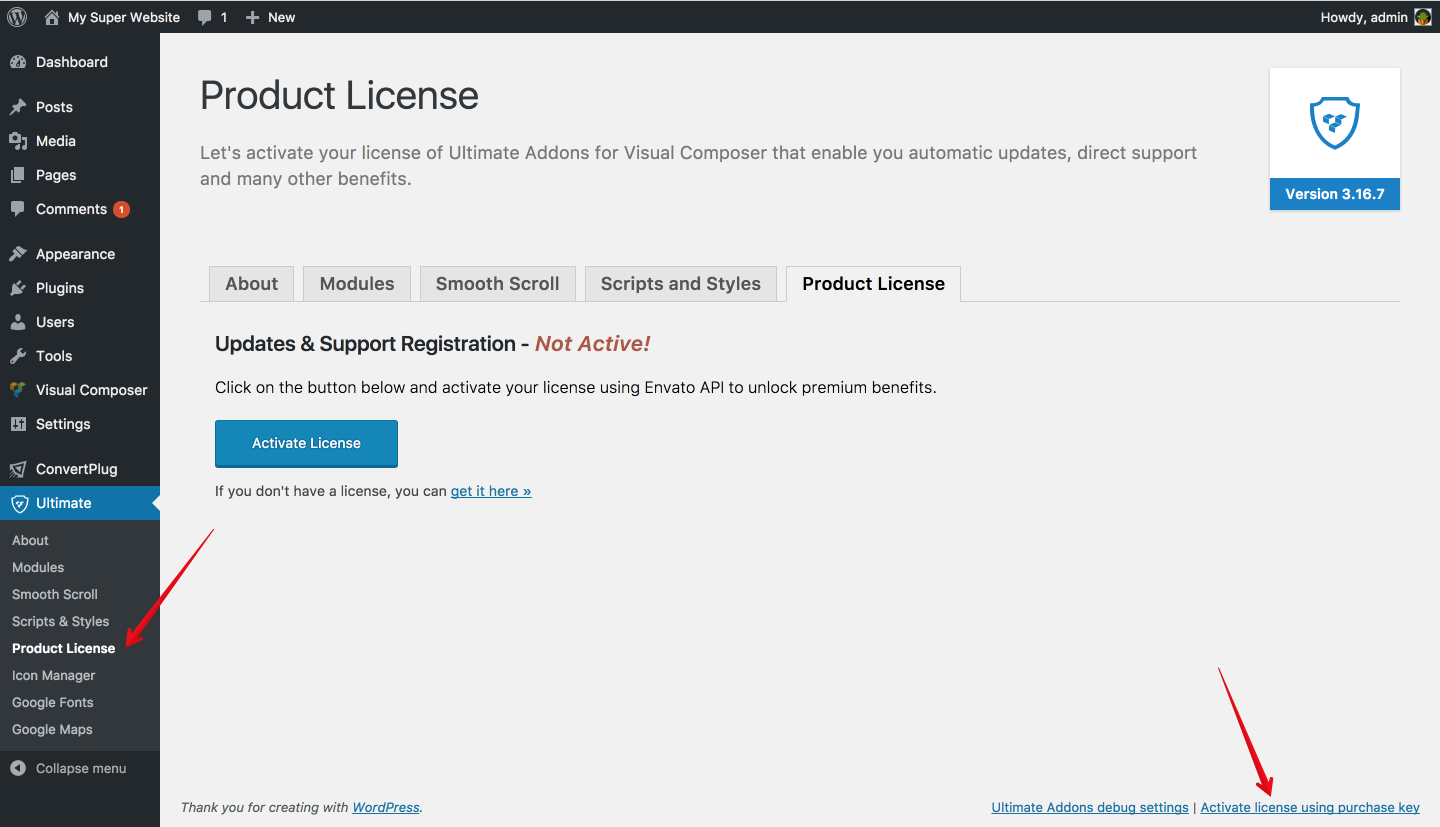Click the Ultimate Addons shield logo thumbnail
This screenshot has width=1440, height=827.
point(1335,123)
